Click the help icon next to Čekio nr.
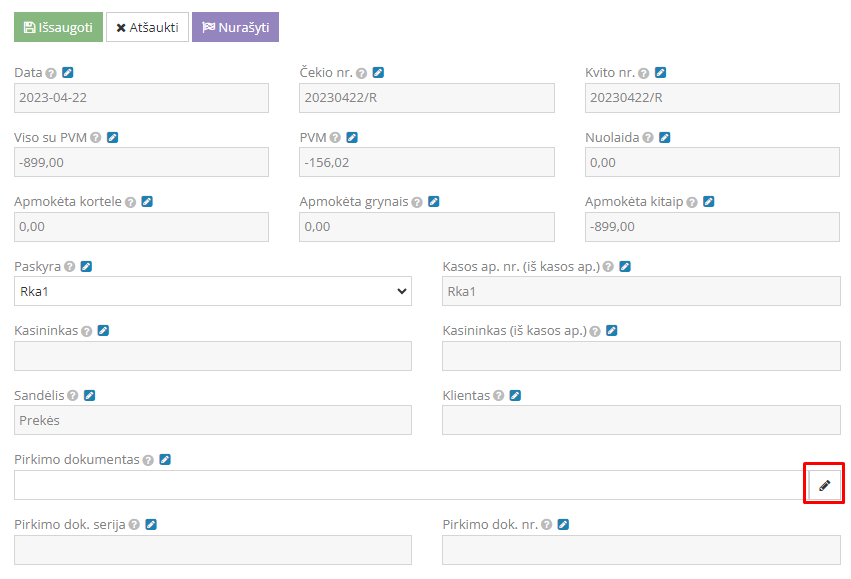 point(361,73)
